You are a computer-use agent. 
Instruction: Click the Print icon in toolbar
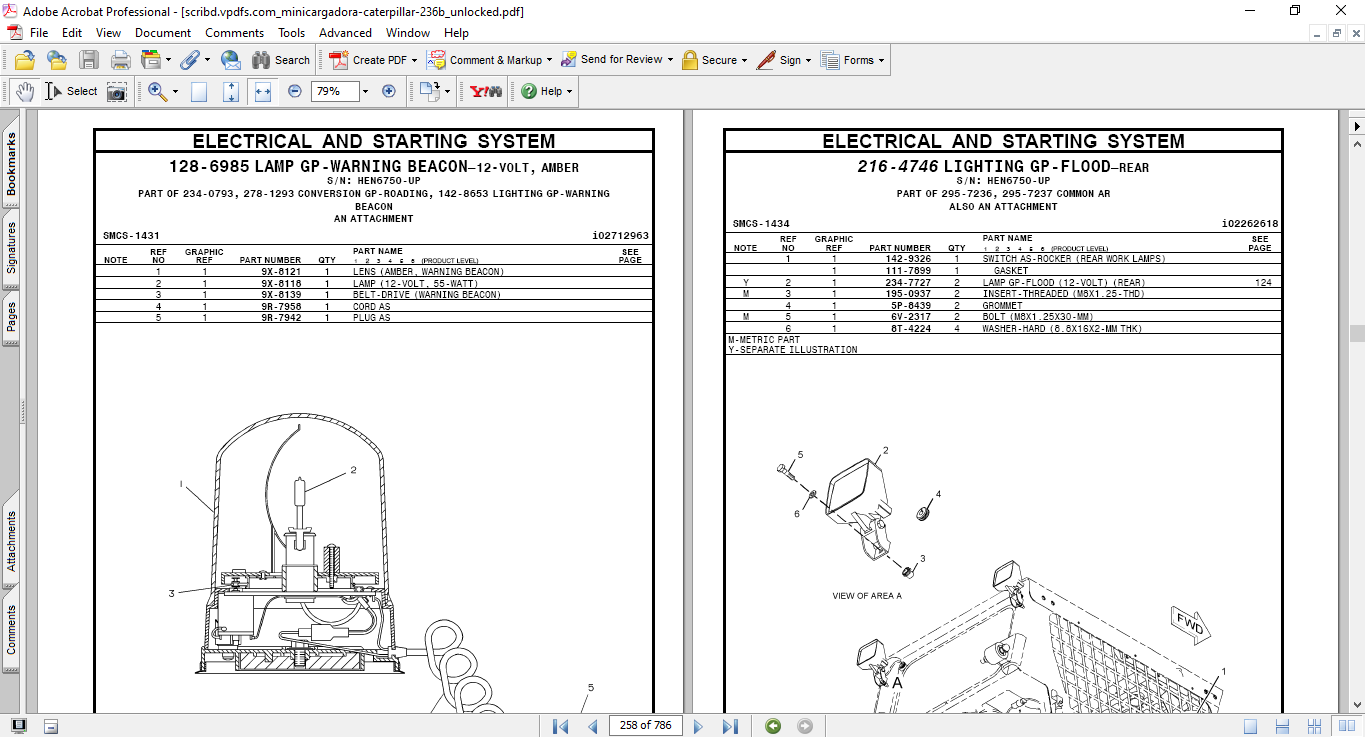click(x=121, y=60)
